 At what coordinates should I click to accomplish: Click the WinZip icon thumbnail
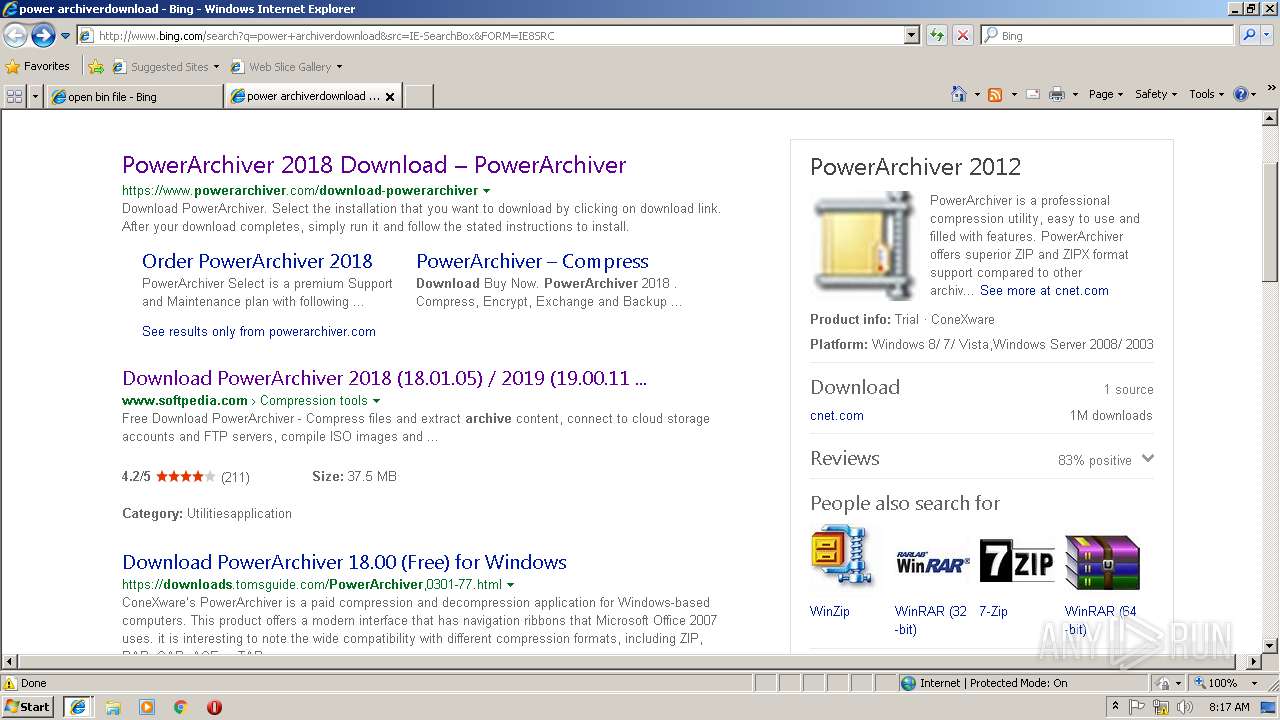pyautogui.click(x=841, y=554)
